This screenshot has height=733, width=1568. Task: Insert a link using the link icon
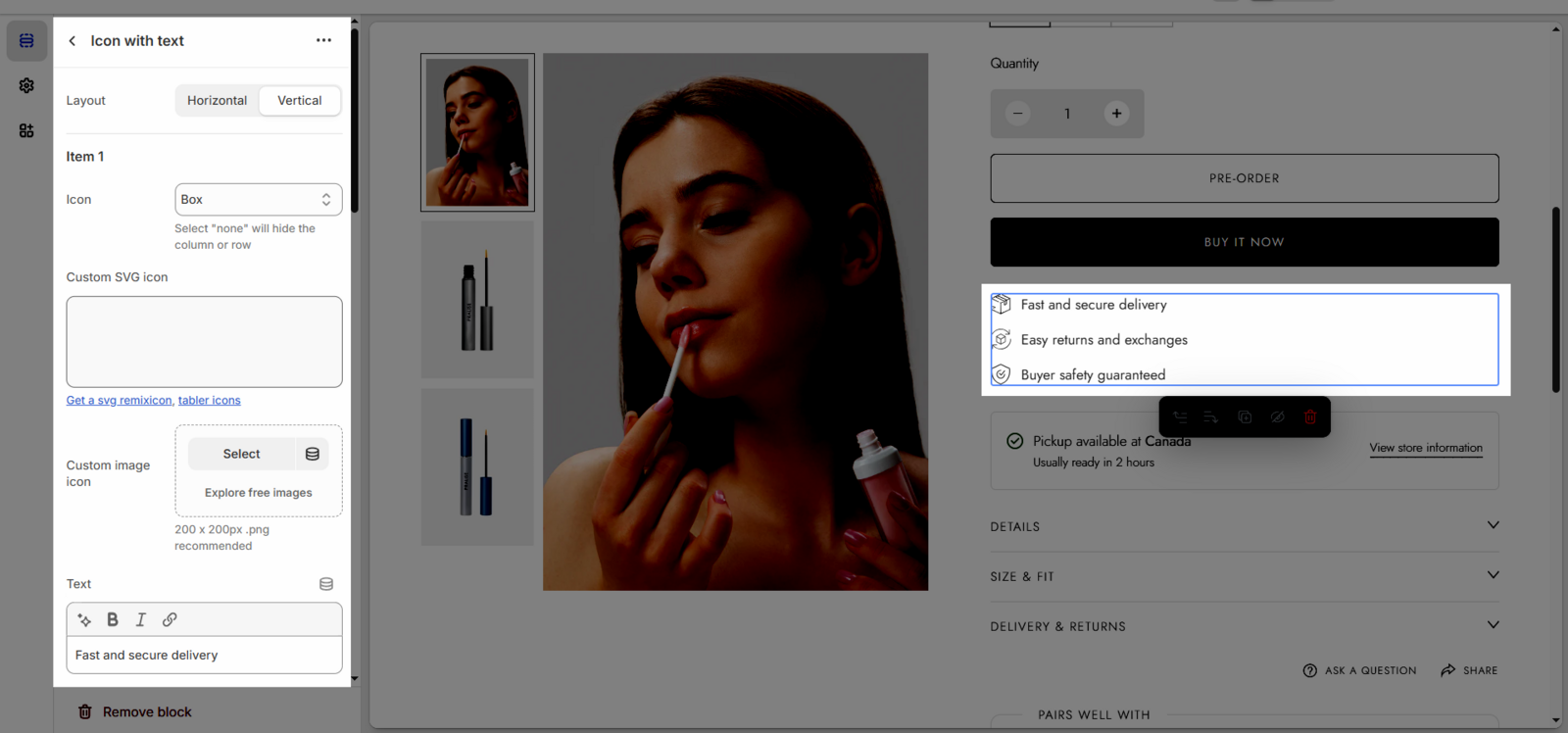(170, 619)
